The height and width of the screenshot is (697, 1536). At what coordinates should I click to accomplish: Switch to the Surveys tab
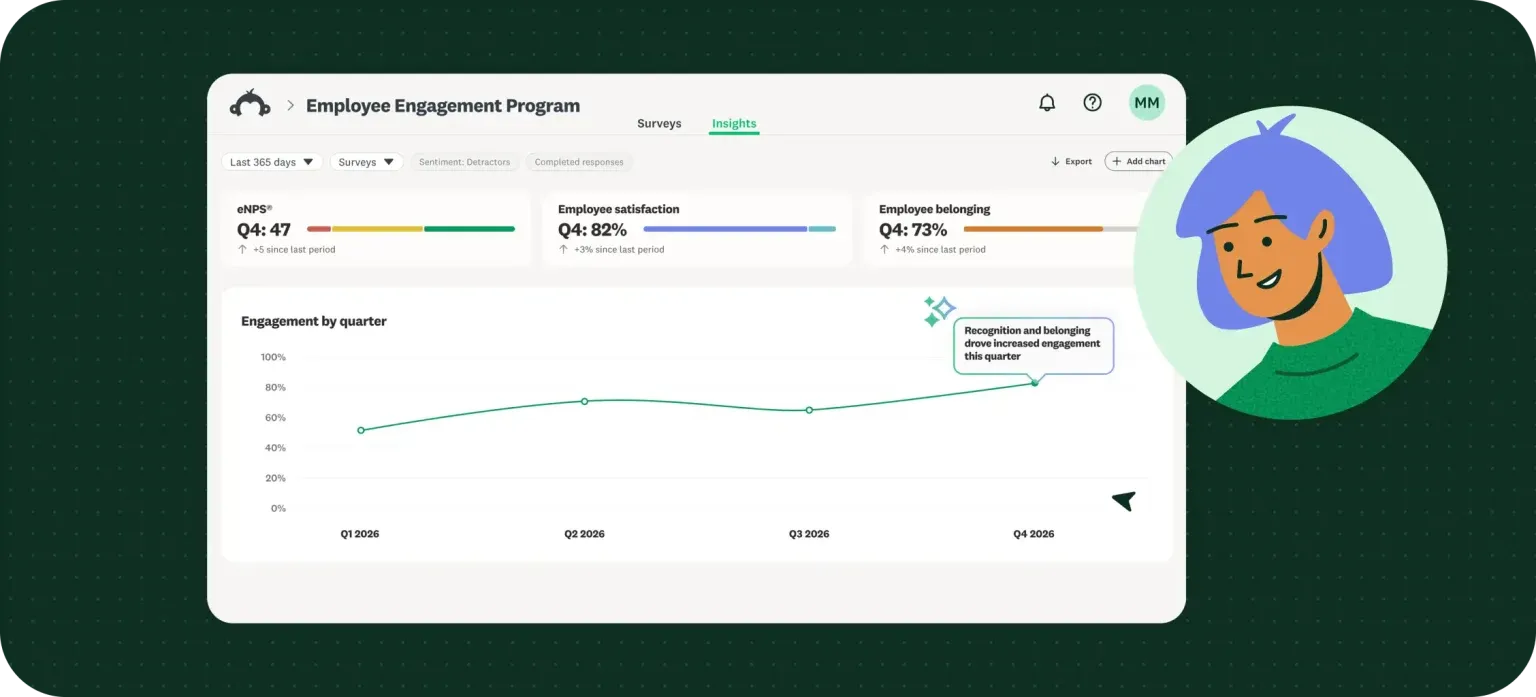tap(659, 124)
